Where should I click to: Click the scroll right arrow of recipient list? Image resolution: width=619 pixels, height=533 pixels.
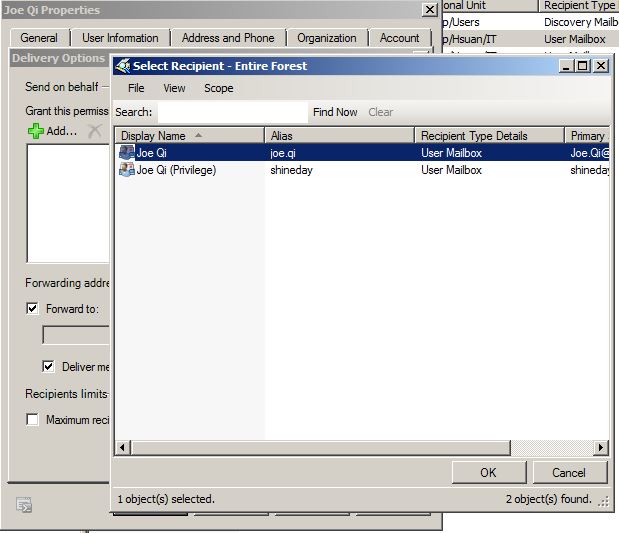[600, 448]
